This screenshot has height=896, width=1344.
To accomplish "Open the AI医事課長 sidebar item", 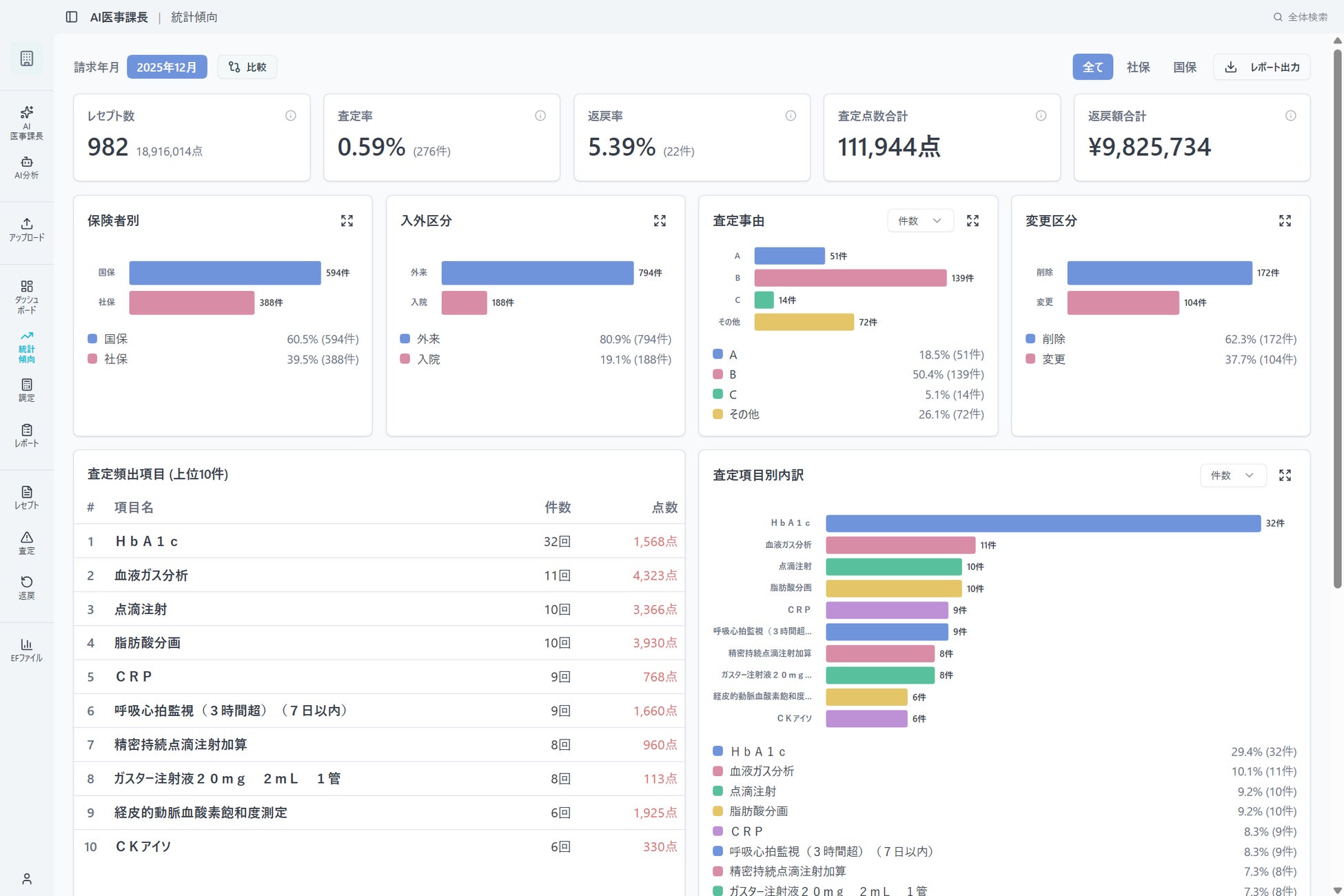I will tap(26, 122).
